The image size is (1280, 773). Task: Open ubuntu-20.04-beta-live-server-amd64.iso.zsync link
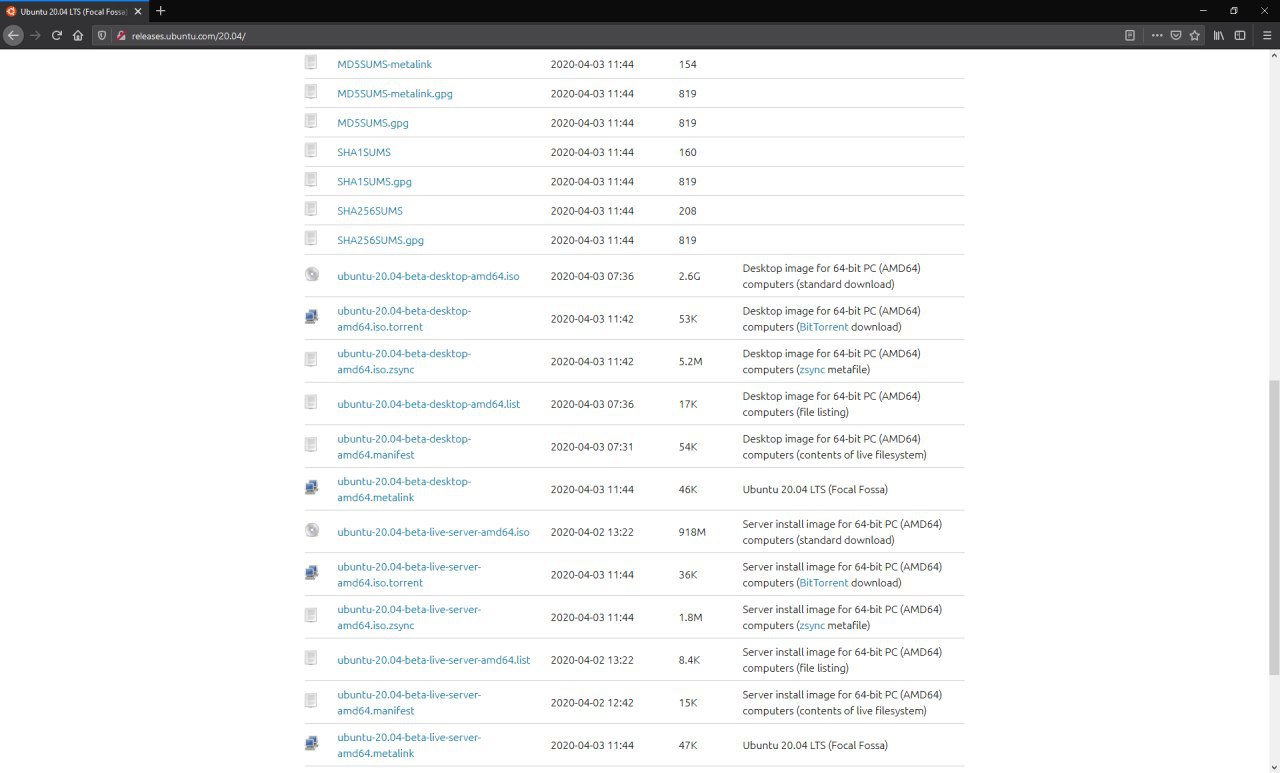point(409,617)
